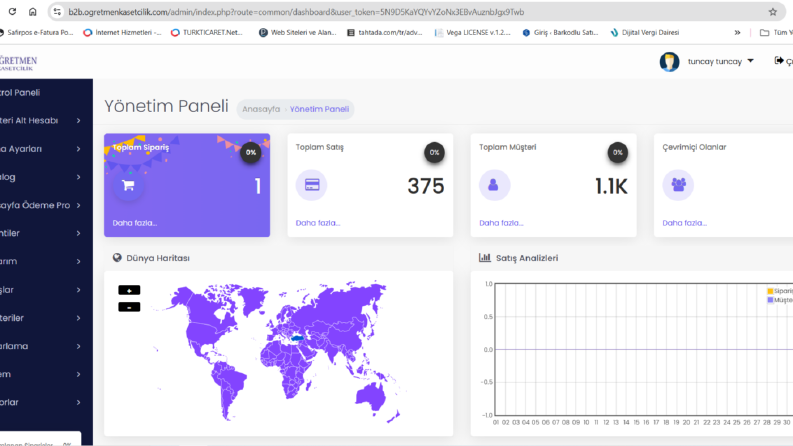
Task: Click the Yönetim Paneli breadcrumb link
Action: tap(319, 109)
